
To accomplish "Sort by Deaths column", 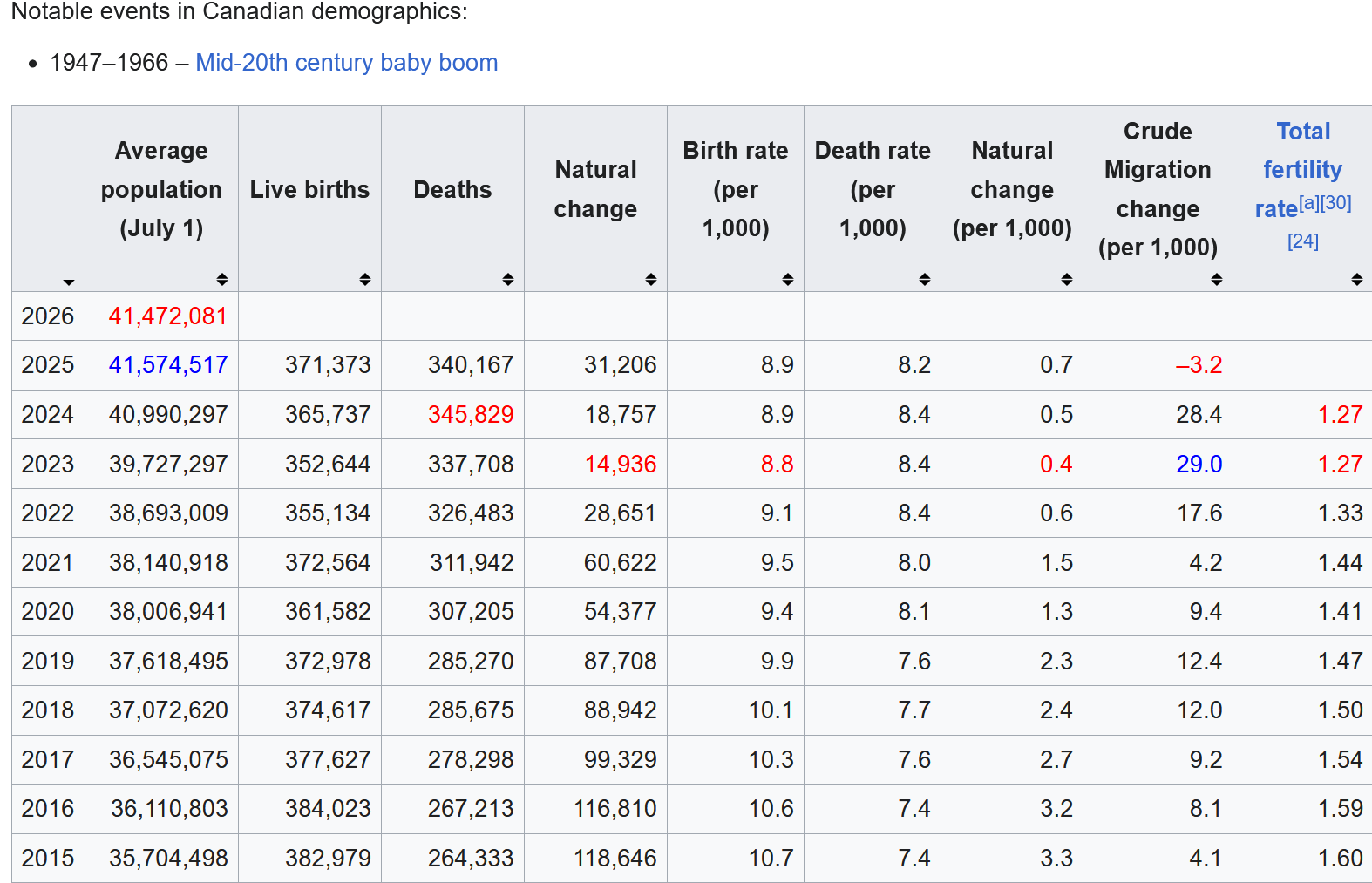I will point(508,279).
